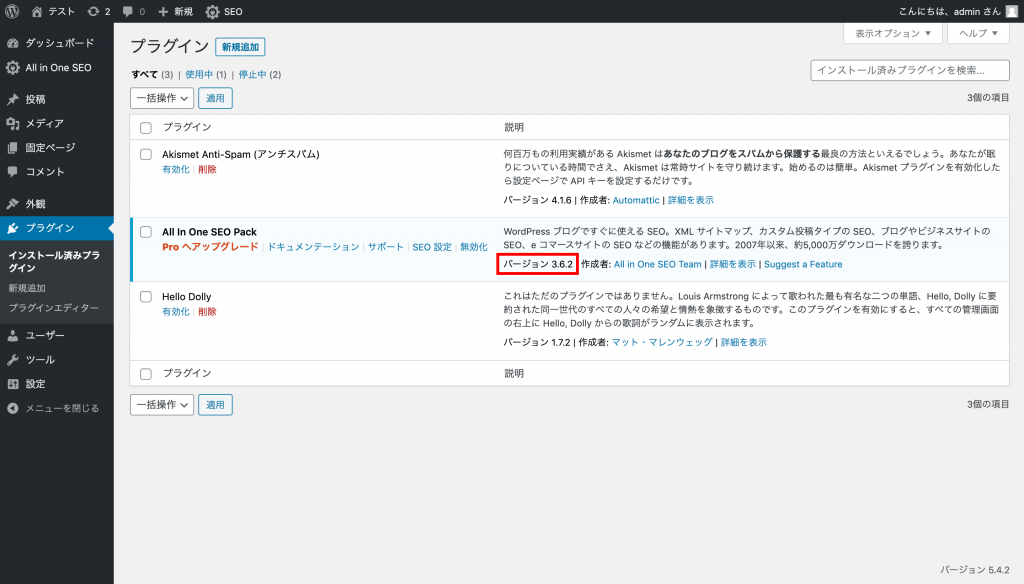Click the 設定 sidebar icon
The height and width of the screenshot is (584, 1024).
coord(12,384)
